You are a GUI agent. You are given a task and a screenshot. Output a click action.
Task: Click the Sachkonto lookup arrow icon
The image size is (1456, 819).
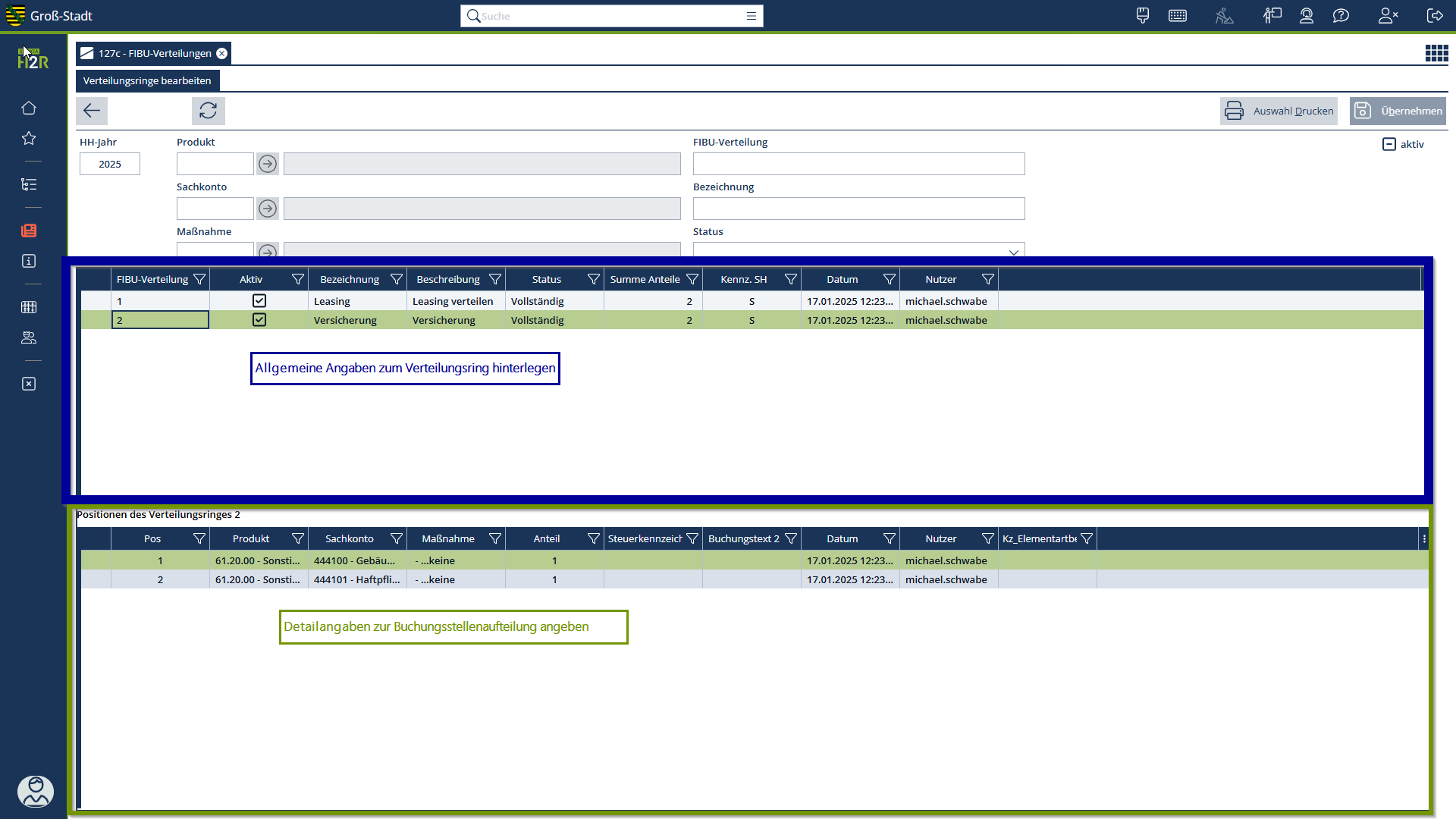(268, 209)
